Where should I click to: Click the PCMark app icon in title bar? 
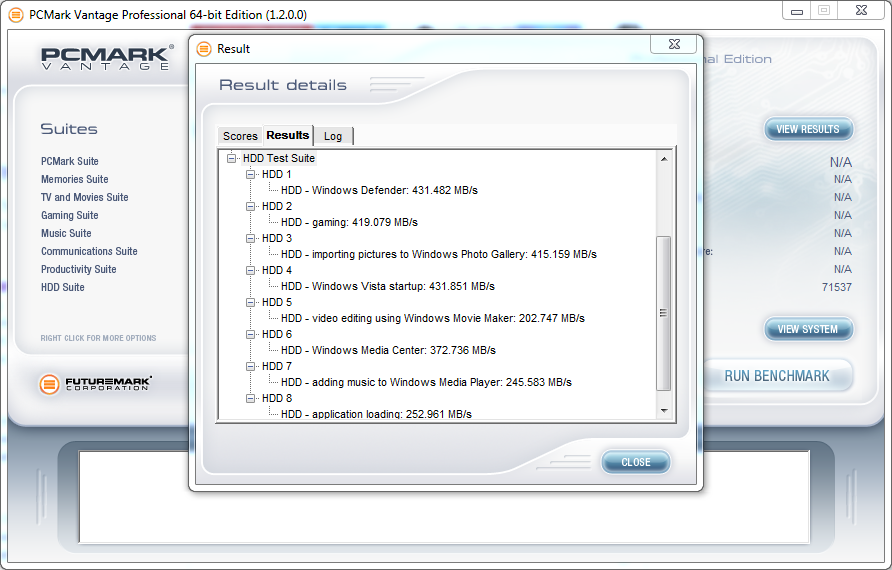(x=16, y=14)
